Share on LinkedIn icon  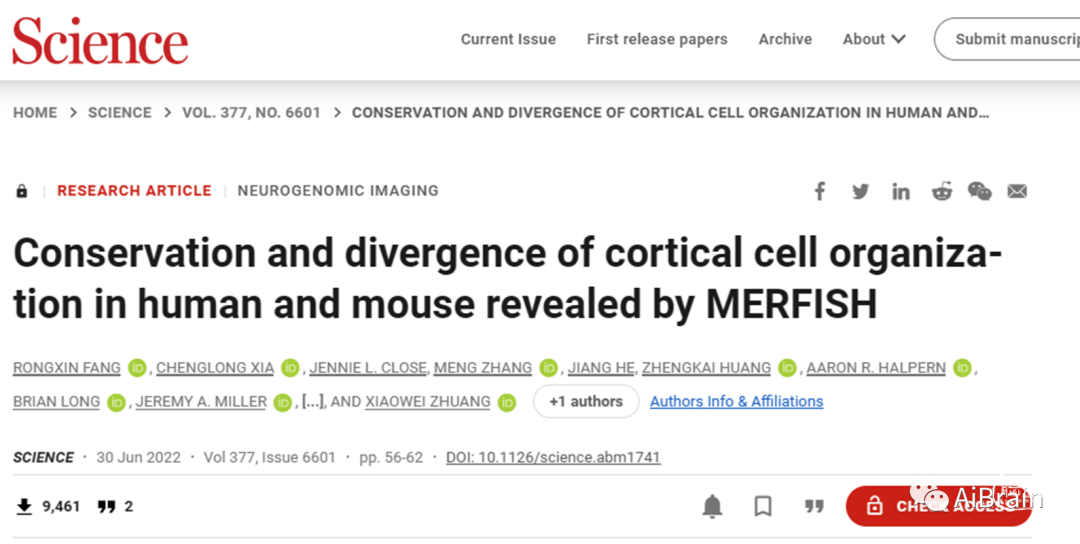point(901,191)
